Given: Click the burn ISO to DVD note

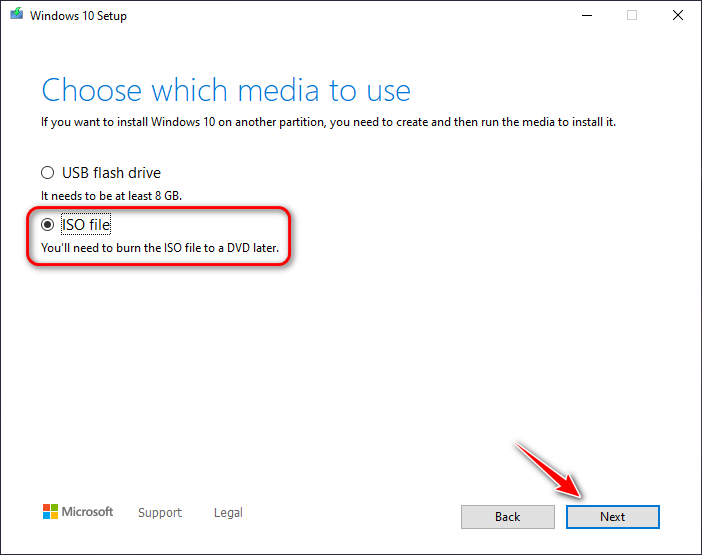Looking at the screenshot, I should point(159,247).
